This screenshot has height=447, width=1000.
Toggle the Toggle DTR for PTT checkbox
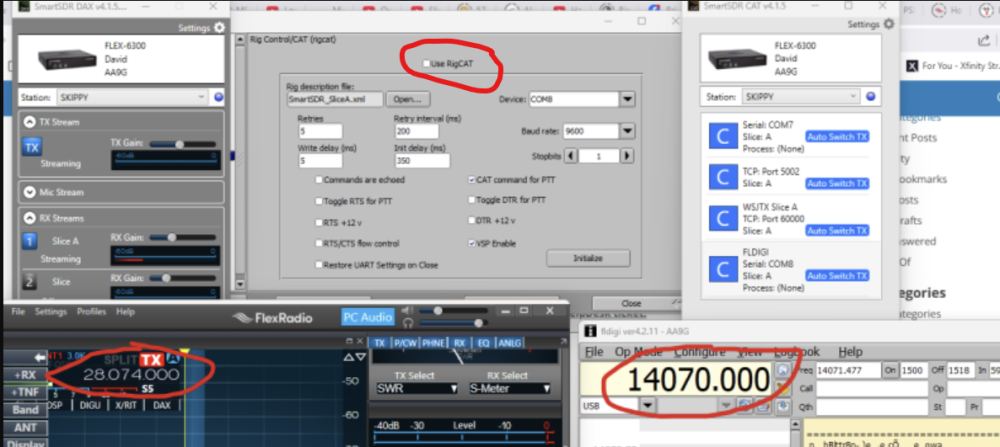click(472, 200)
